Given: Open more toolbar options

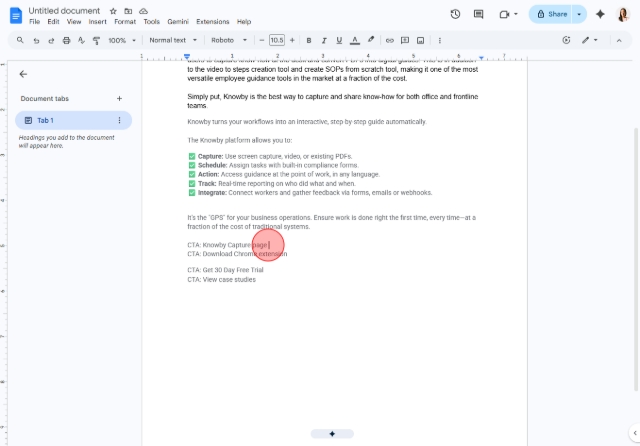Looking at the screenshot, I should coord(440,40).
